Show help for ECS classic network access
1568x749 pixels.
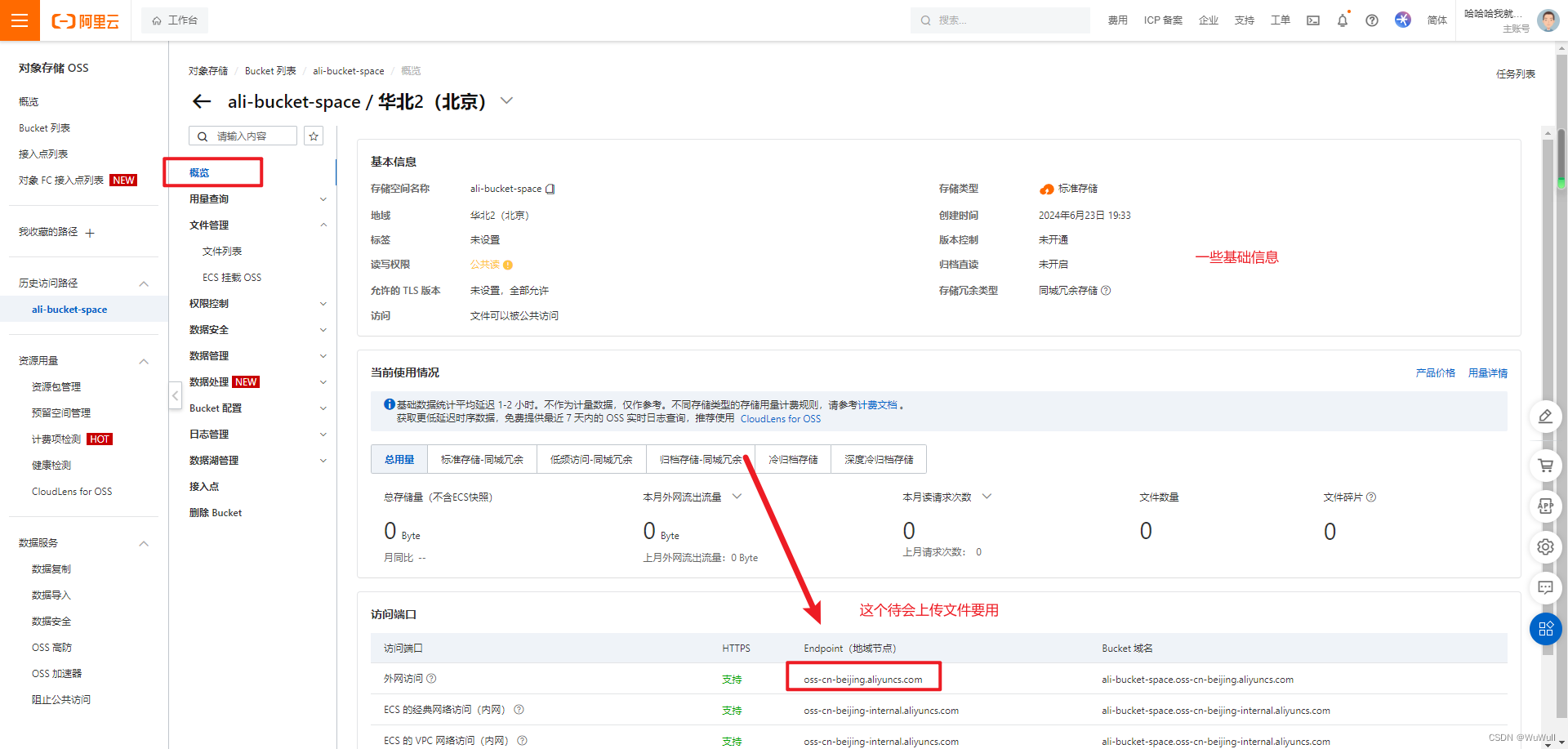(519, 710)
